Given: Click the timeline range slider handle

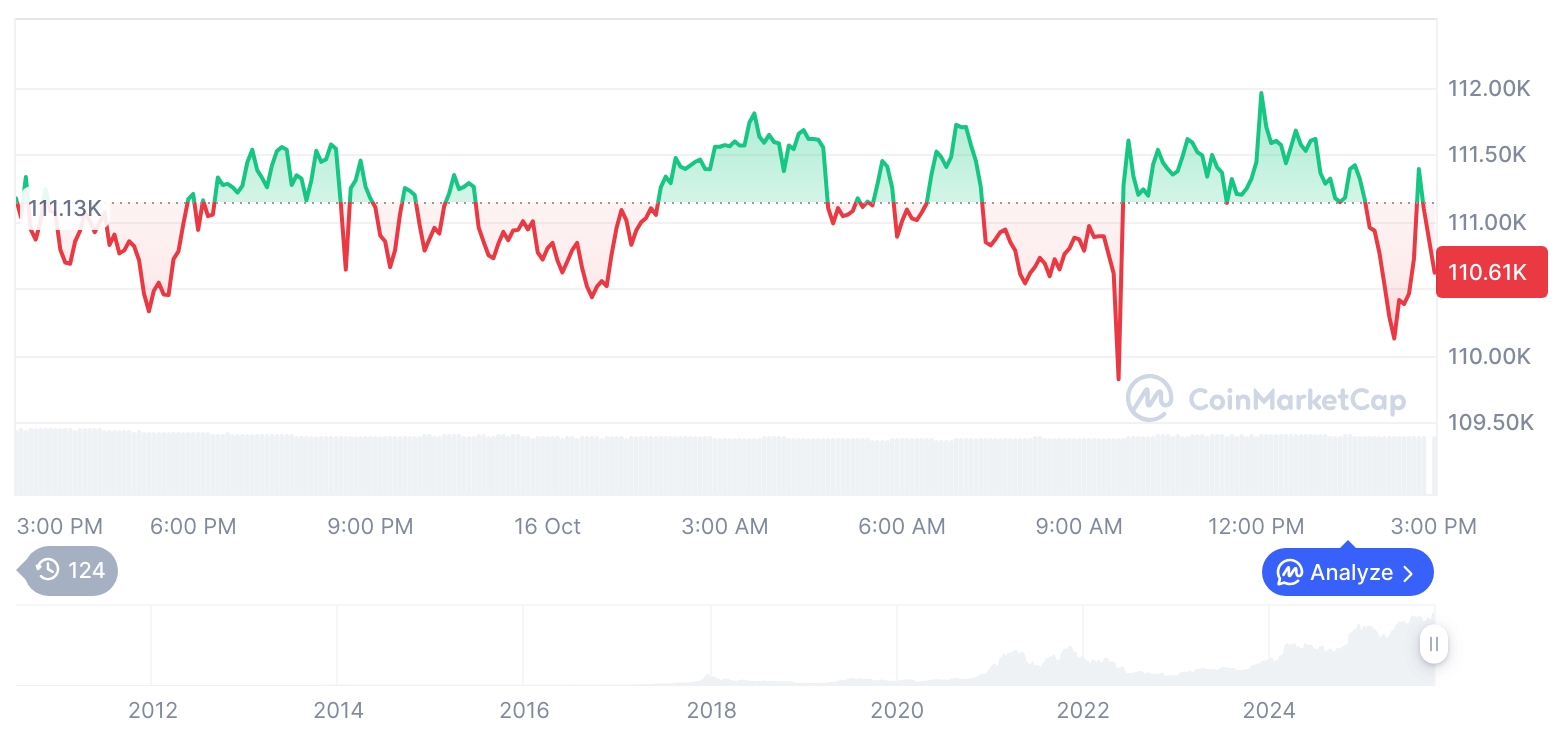Looking at the screenshot, I should (1434, 644).
